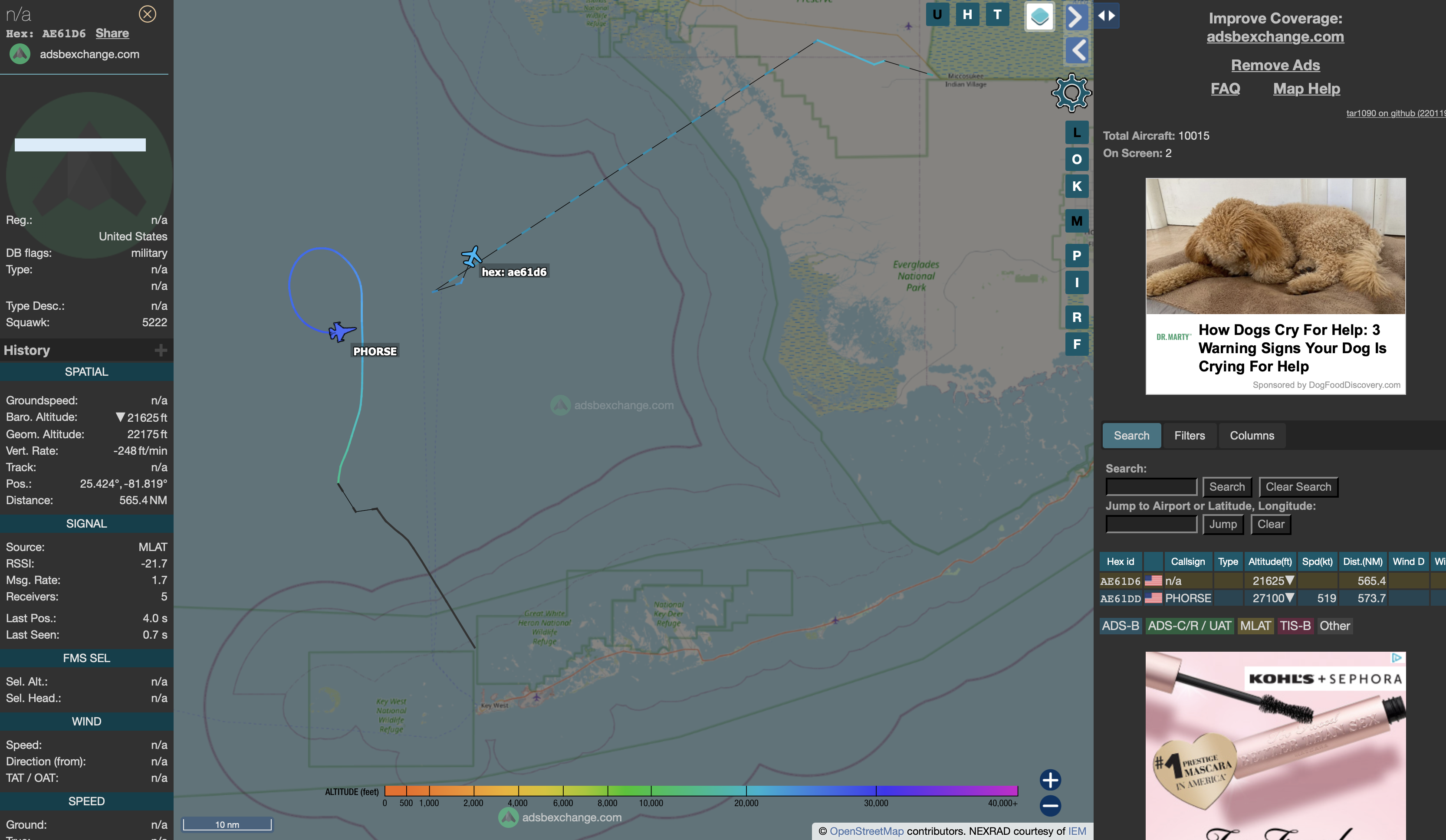This screenshot has height=840, width=1446.
Task: Click the T map toggle button
Action: [x=997, y=15]
